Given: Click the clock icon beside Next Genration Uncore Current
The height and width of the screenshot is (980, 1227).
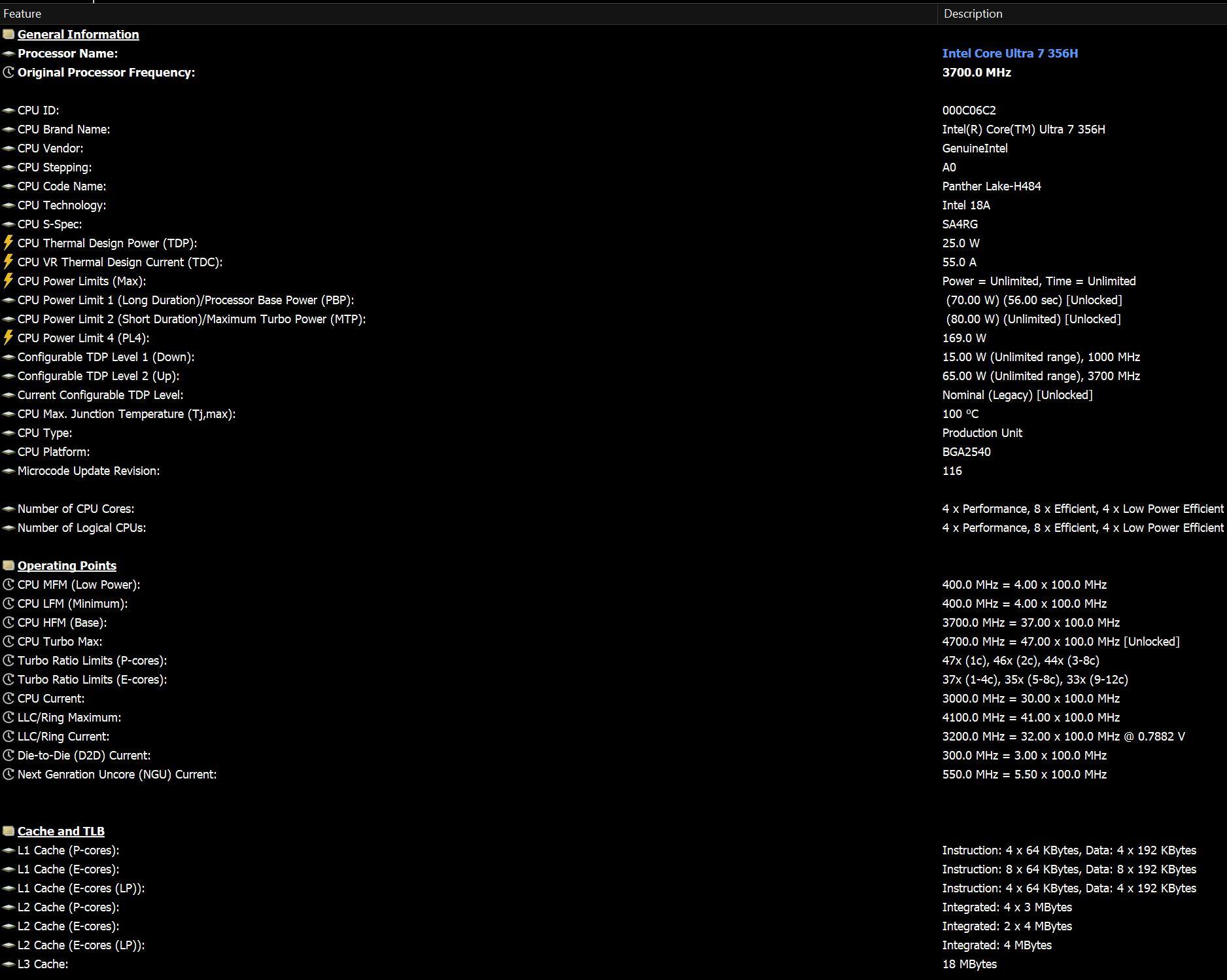Looking at the screenshot, I should tap(9, 774).
